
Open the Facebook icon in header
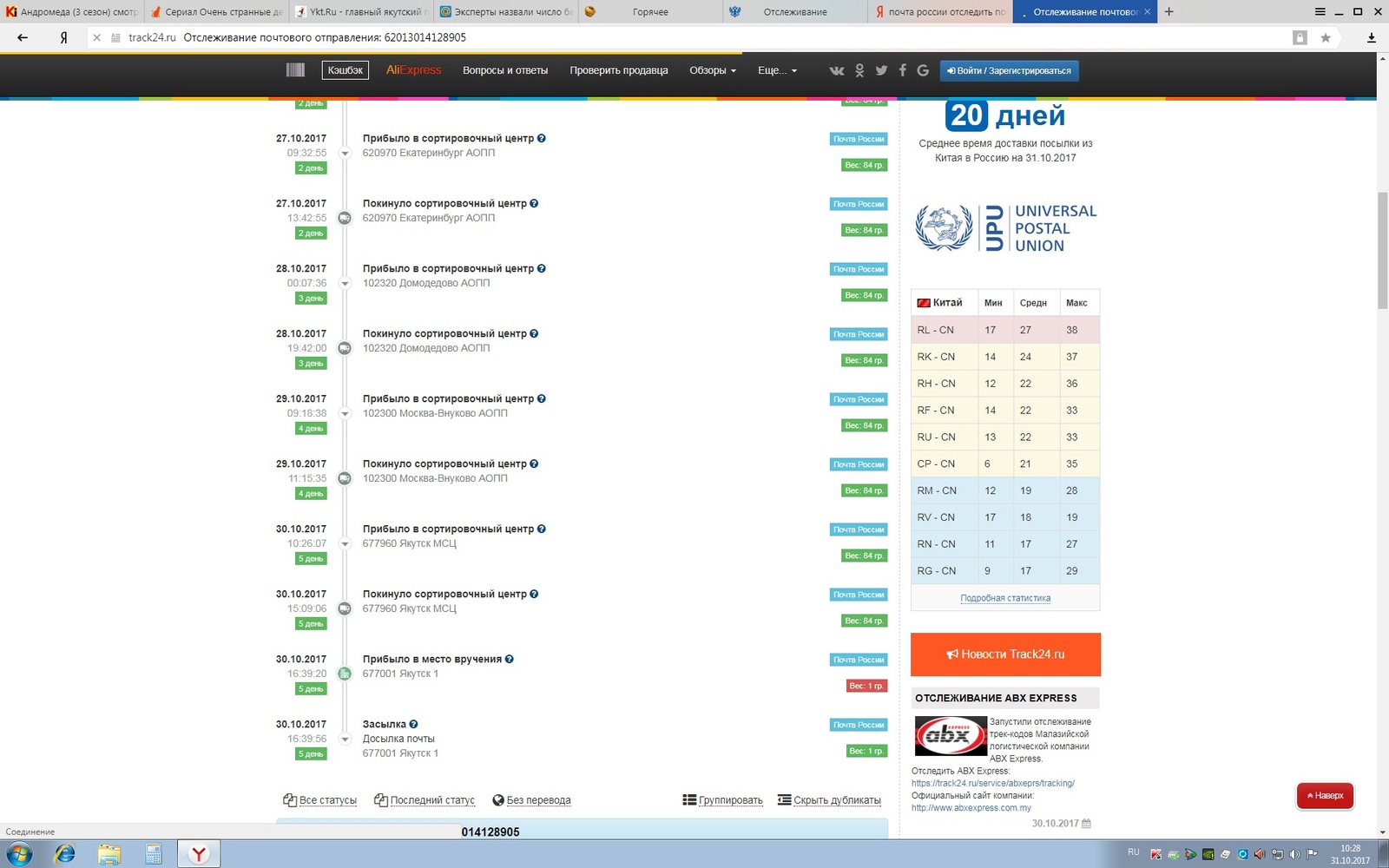tap(903, 70)
